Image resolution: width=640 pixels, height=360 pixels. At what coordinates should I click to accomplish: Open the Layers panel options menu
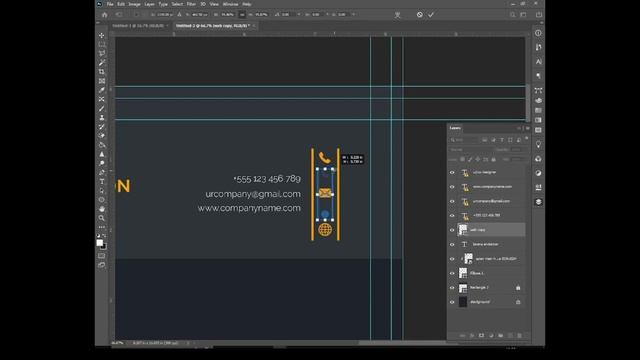tap(527, 128)
